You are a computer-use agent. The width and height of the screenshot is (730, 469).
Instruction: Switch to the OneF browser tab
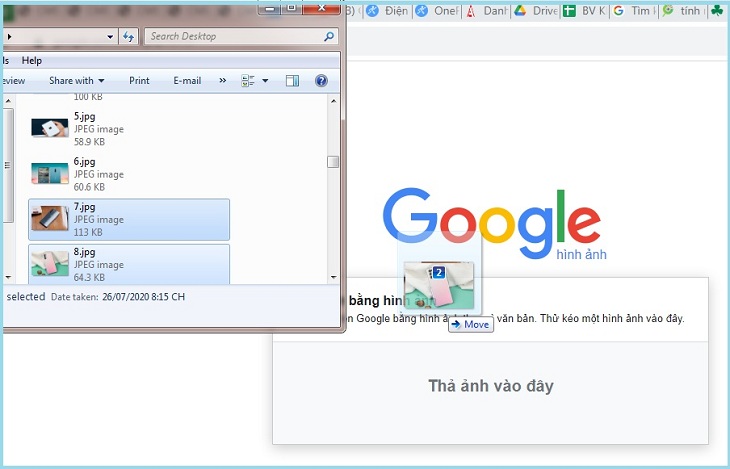click(438, 11)
